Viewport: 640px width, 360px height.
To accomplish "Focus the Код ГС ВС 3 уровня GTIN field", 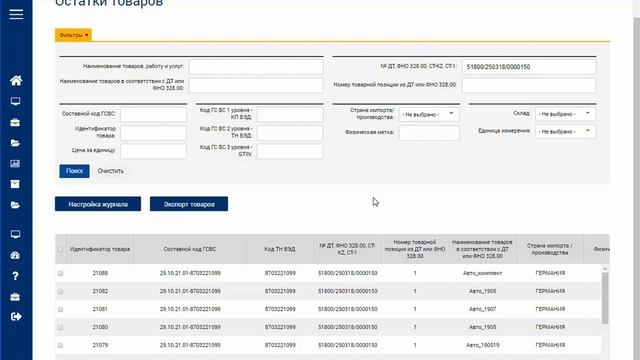I will [290, 151].
